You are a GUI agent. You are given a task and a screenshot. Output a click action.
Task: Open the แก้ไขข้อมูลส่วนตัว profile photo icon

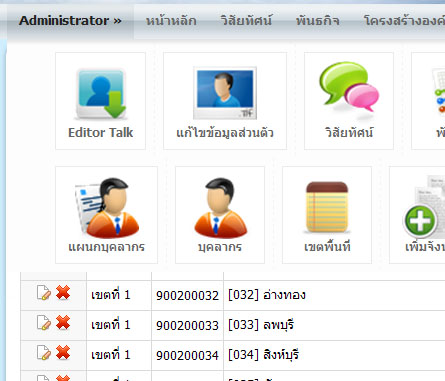coord(225,93)
